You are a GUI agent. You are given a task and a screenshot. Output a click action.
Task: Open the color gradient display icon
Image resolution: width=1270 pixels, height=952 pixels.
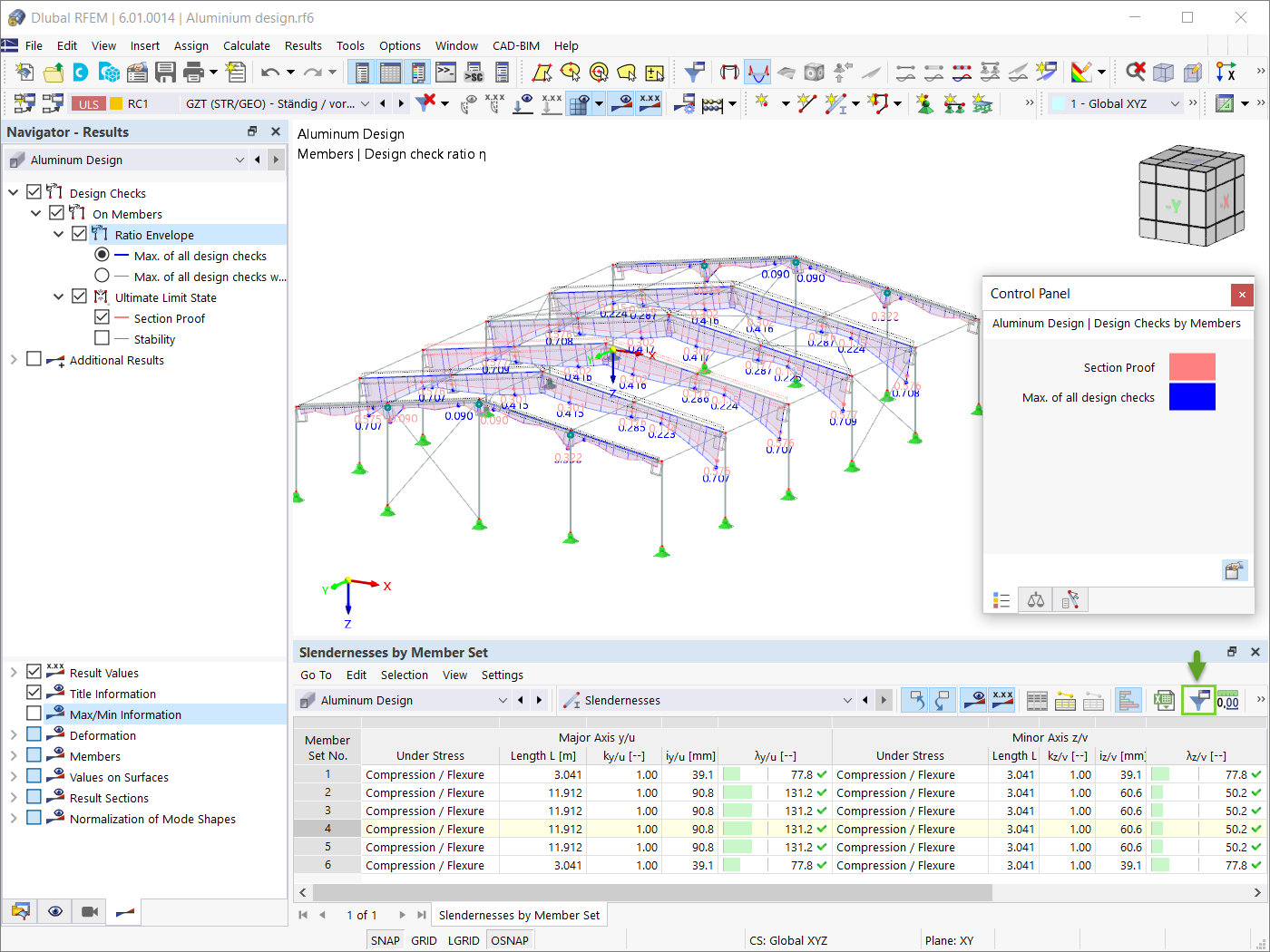(1080, 73)
